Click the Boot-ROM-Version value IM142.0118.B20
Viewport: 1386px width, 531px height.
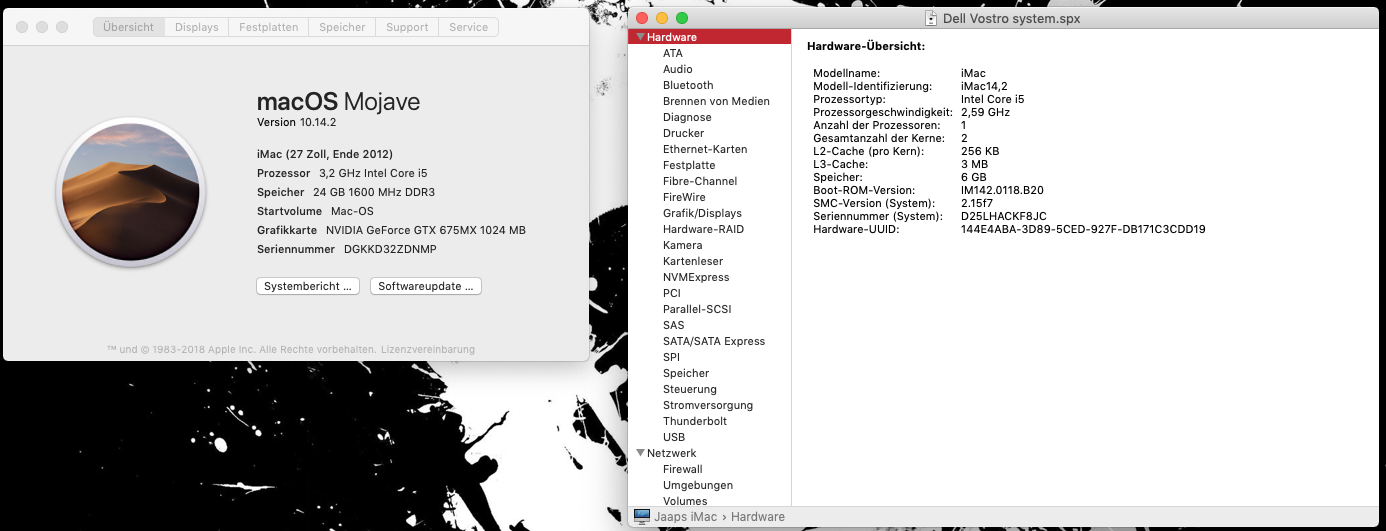point(1002,190)
